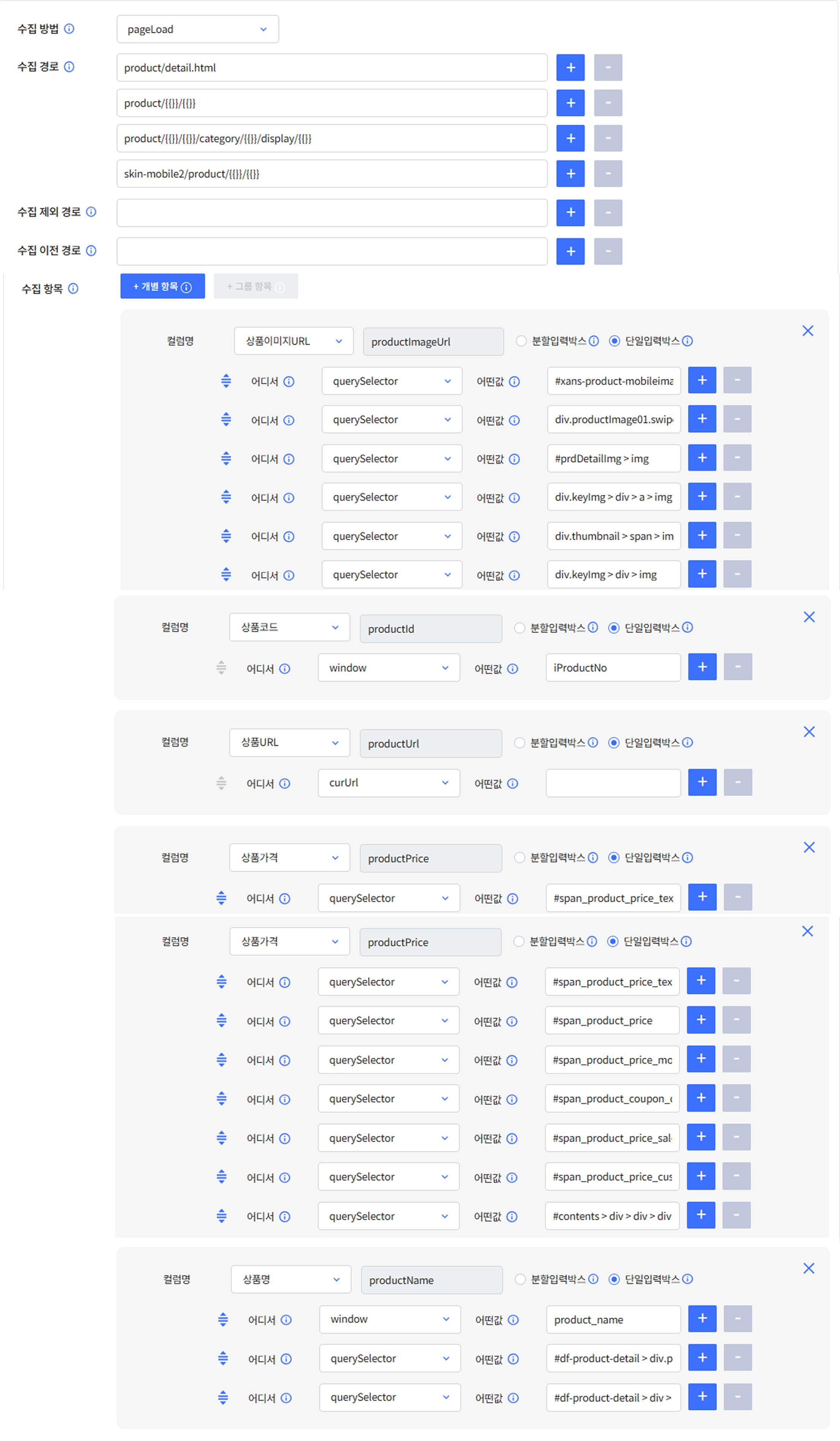
Task: Focus the div.productImage01.swip value field
Action: [614, 419]
